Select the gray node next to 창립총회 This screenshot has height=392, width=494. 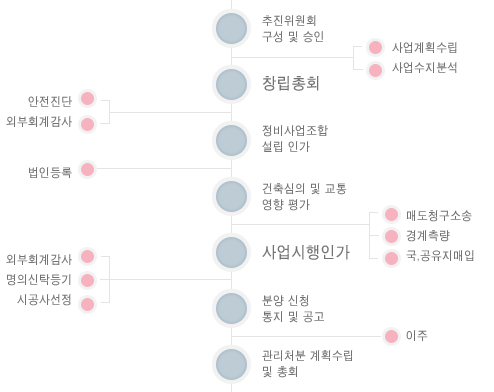[231, 85]
